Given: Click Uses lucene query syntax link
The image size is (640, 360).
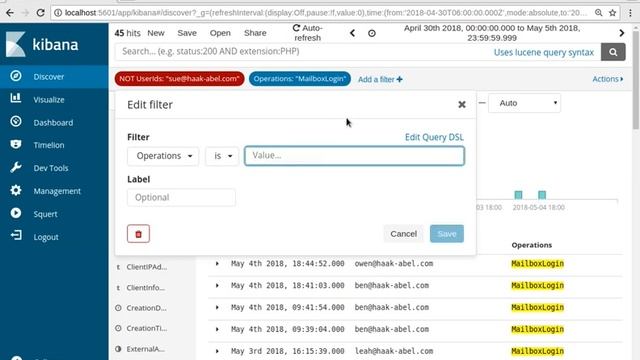Looking at the screenshot, I should point(544,52).
